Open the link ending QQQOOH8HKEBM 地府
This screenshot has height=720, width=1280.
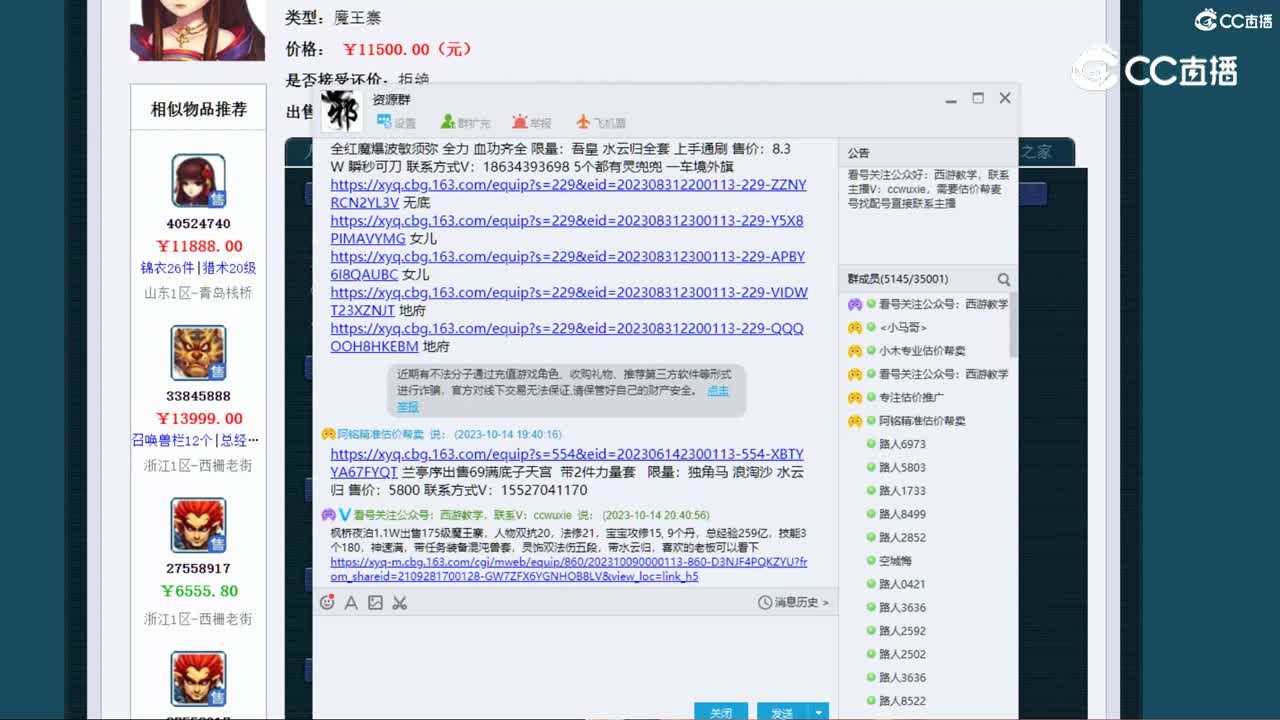(567, 338)
